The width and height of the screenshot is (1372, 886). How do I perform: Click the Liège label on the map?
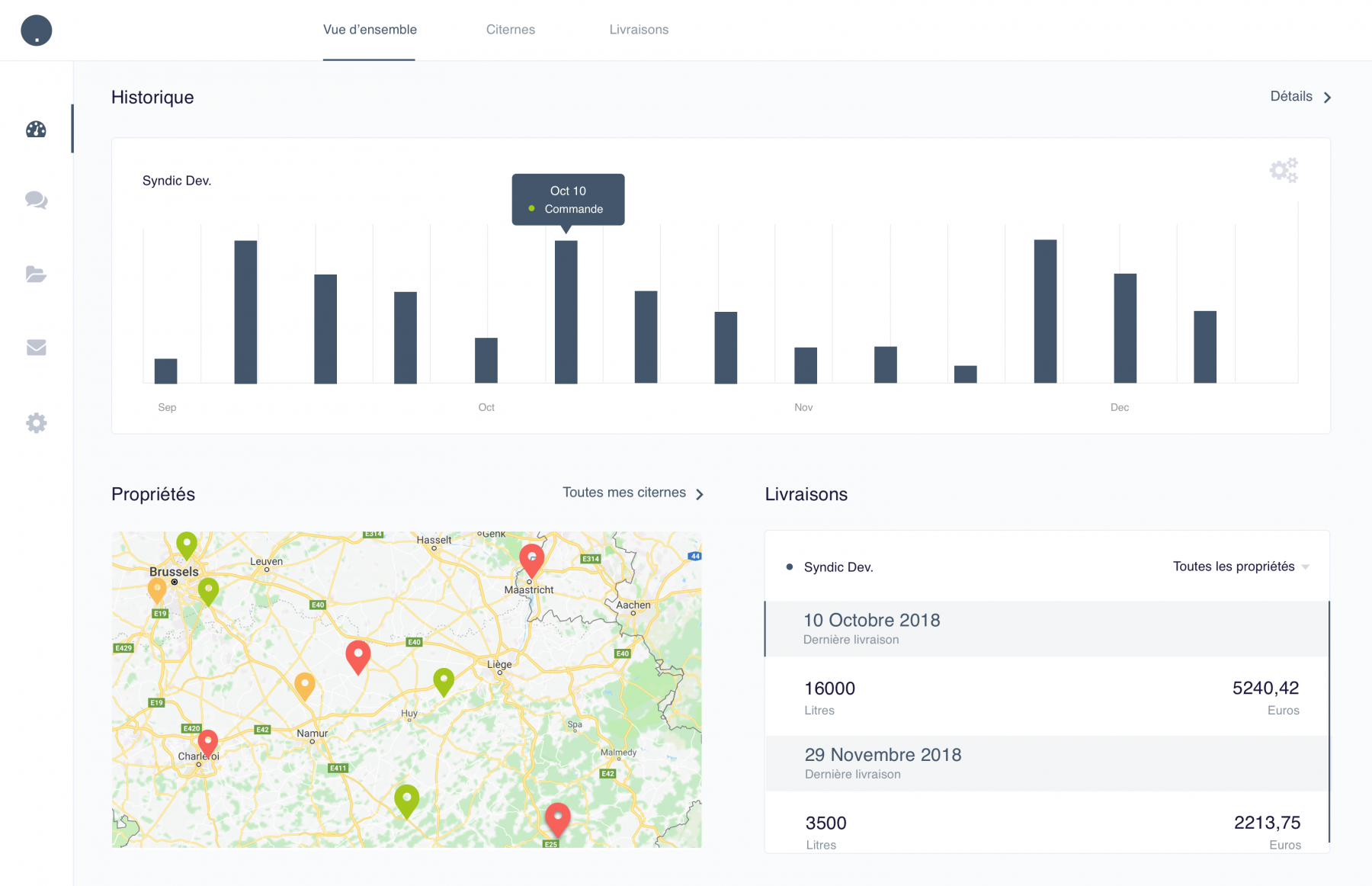(x=499, y=664)
